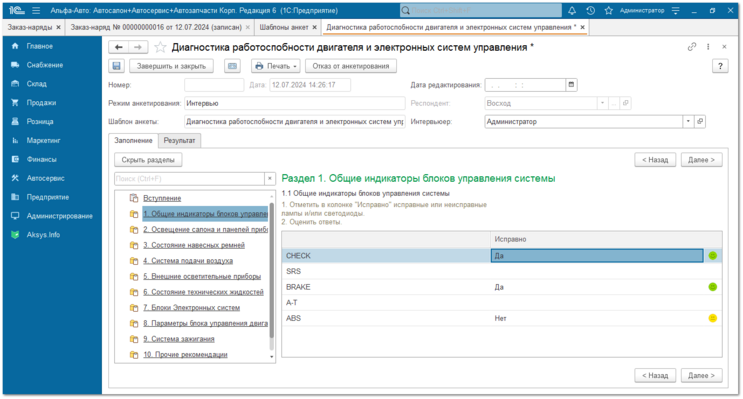Open favorites star in title bar
The width and height of the screenshot is (743, 399).
click(x=609, y=10)
